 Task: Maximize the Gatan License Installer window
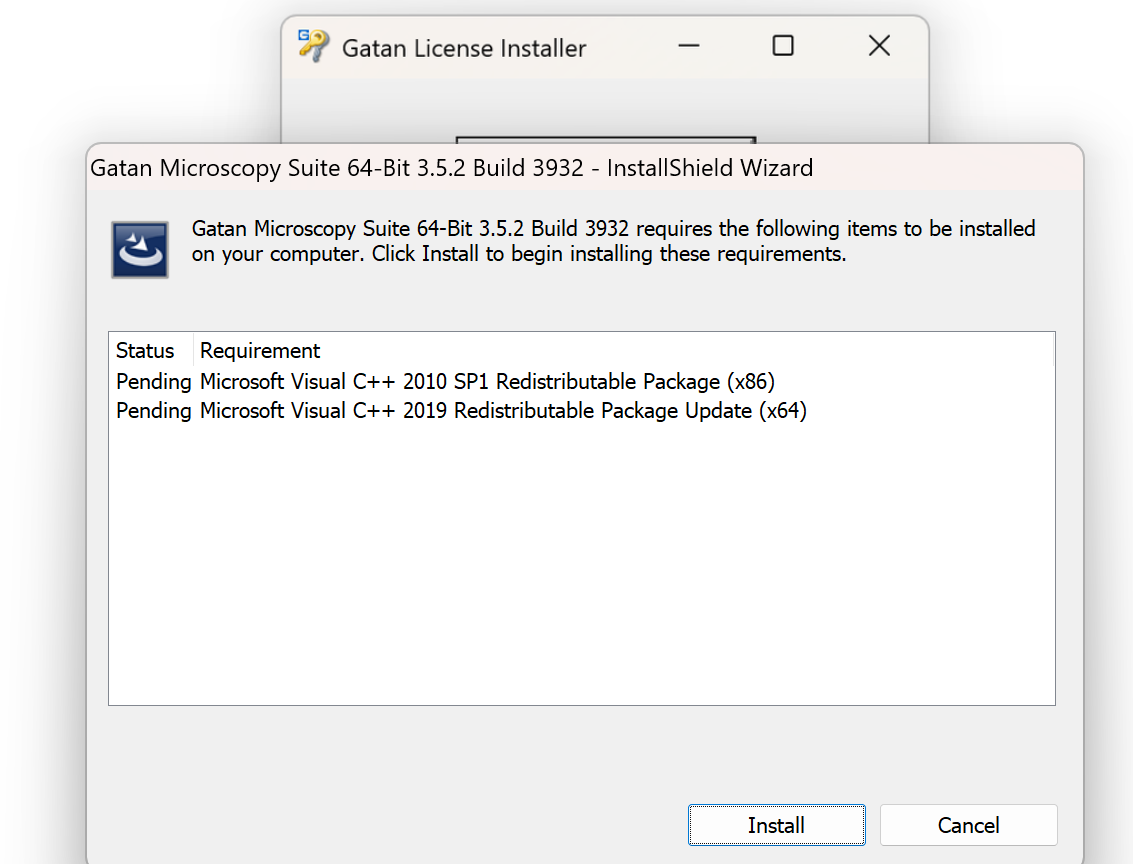pyautogui.click(x=783, y=46)
